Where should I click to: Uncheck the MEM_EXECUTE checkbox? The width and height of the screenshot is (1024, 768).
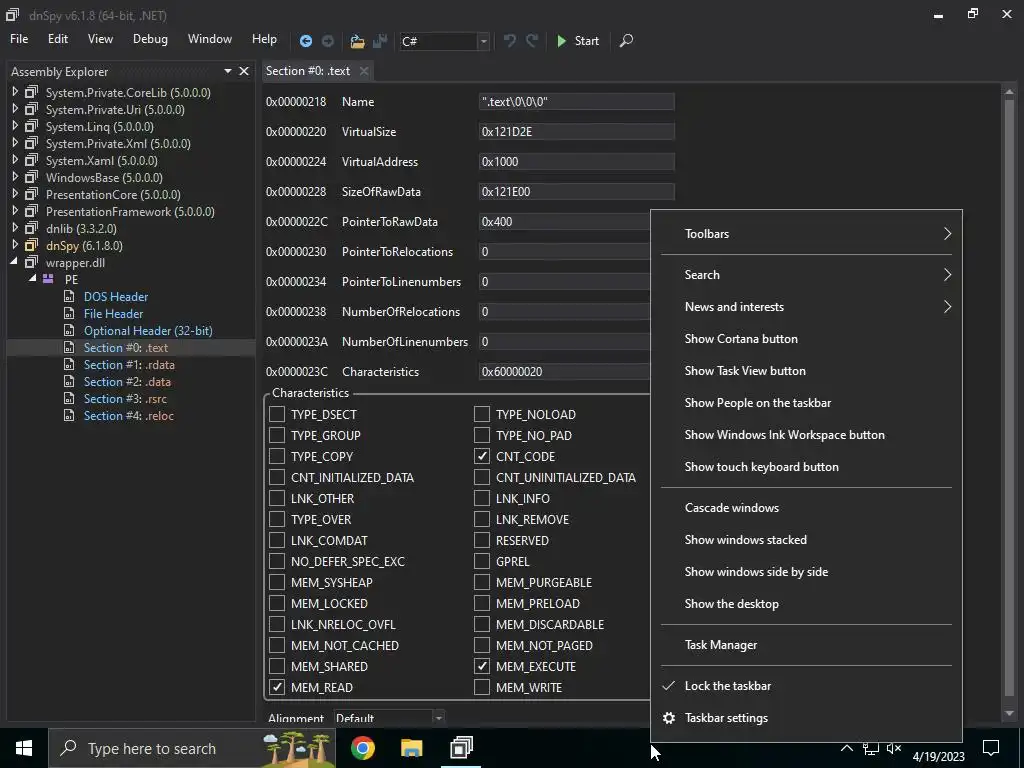tap(482, 666)
